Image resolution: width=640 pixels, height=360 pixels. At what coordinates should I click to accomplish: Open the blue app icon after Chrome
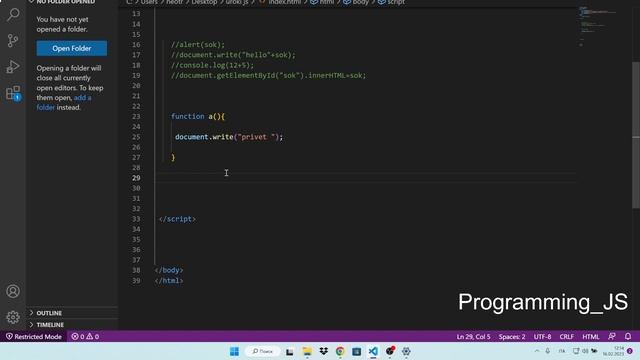pos(357,351)
